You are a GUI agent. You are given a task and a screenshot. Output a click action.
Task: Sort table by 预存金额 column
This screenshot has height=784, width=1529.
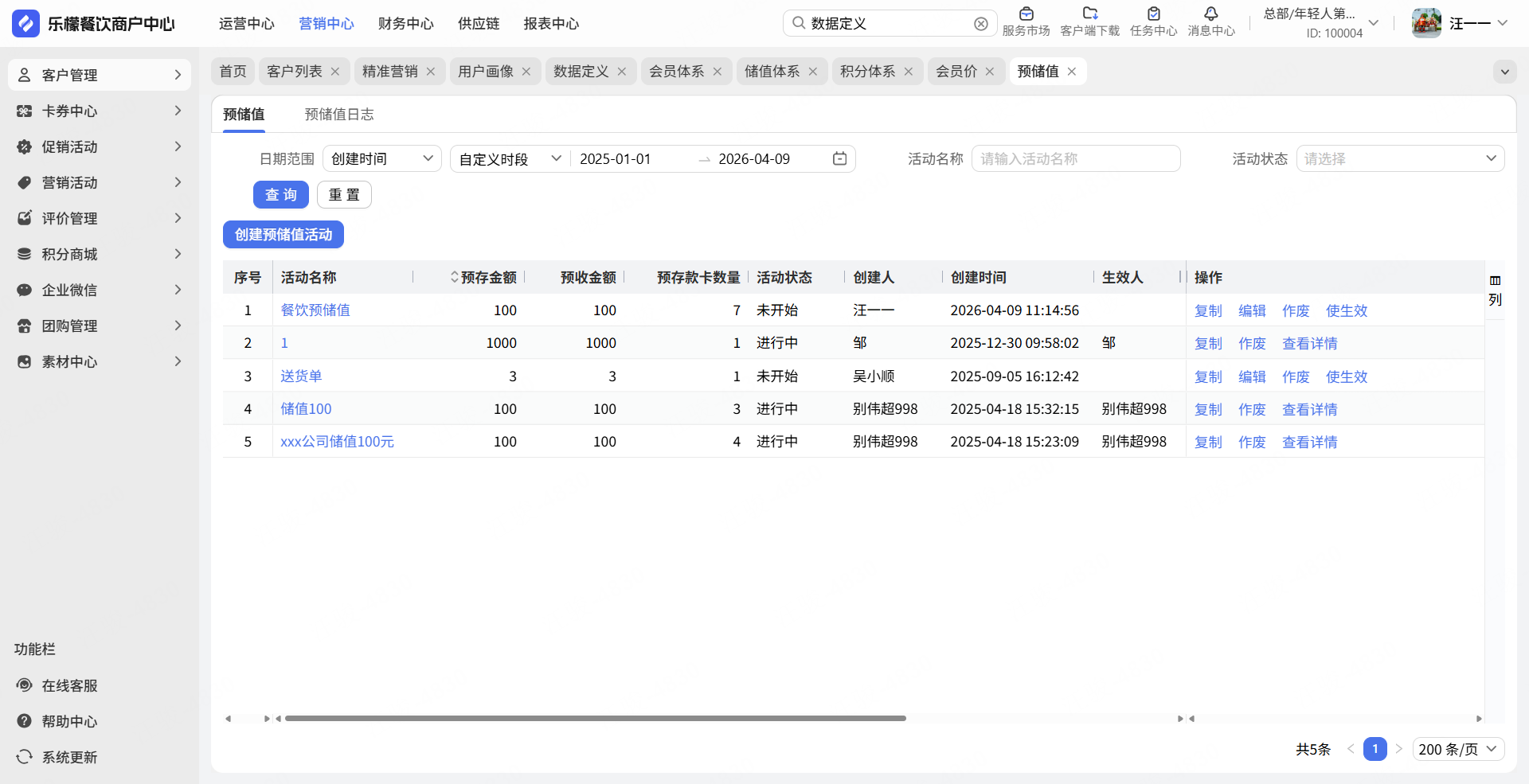tap(455, 277)
